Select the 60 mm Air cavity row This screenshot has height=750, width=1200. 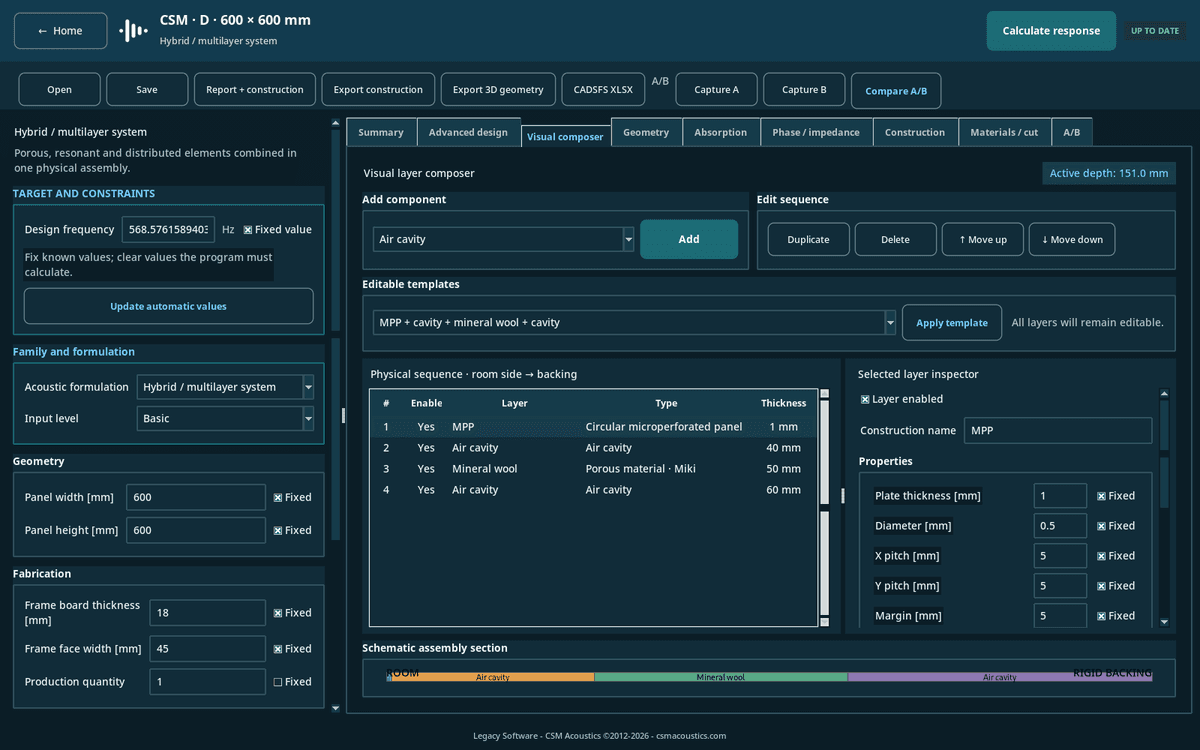tap(593, 490)
